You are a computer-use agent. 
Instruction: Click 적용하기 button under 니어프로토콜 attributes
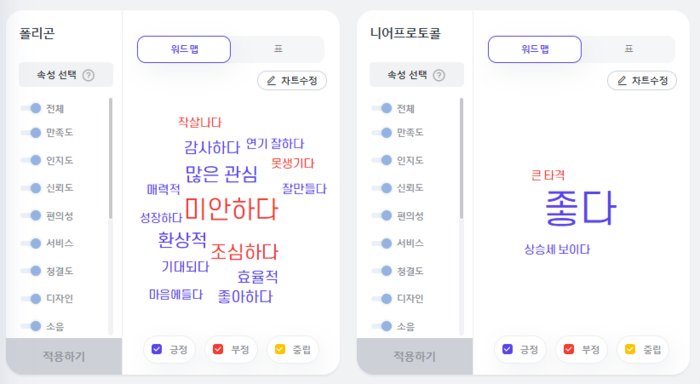pyautogui.click(x=415, y=356)
